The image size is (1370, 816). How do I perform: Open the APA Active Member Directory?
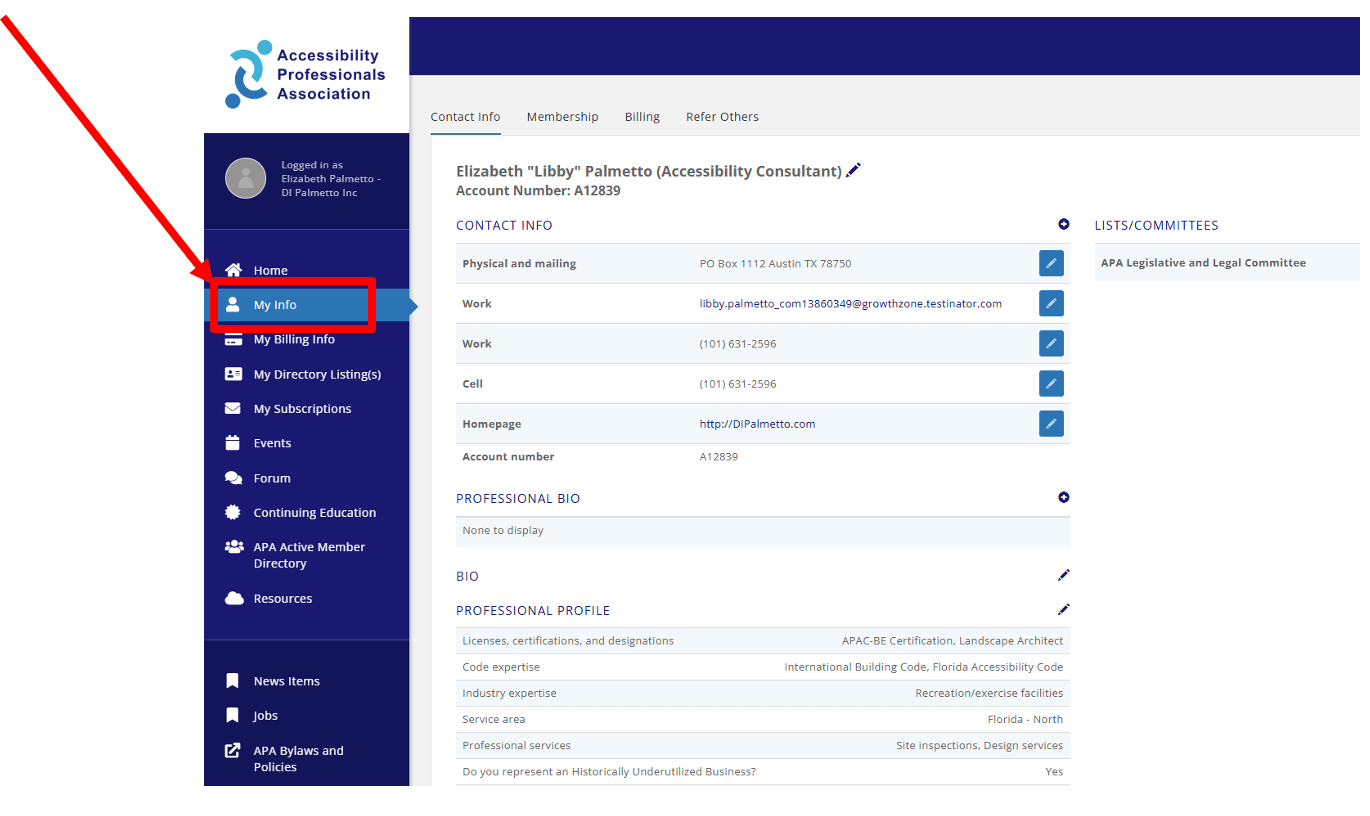310,554
